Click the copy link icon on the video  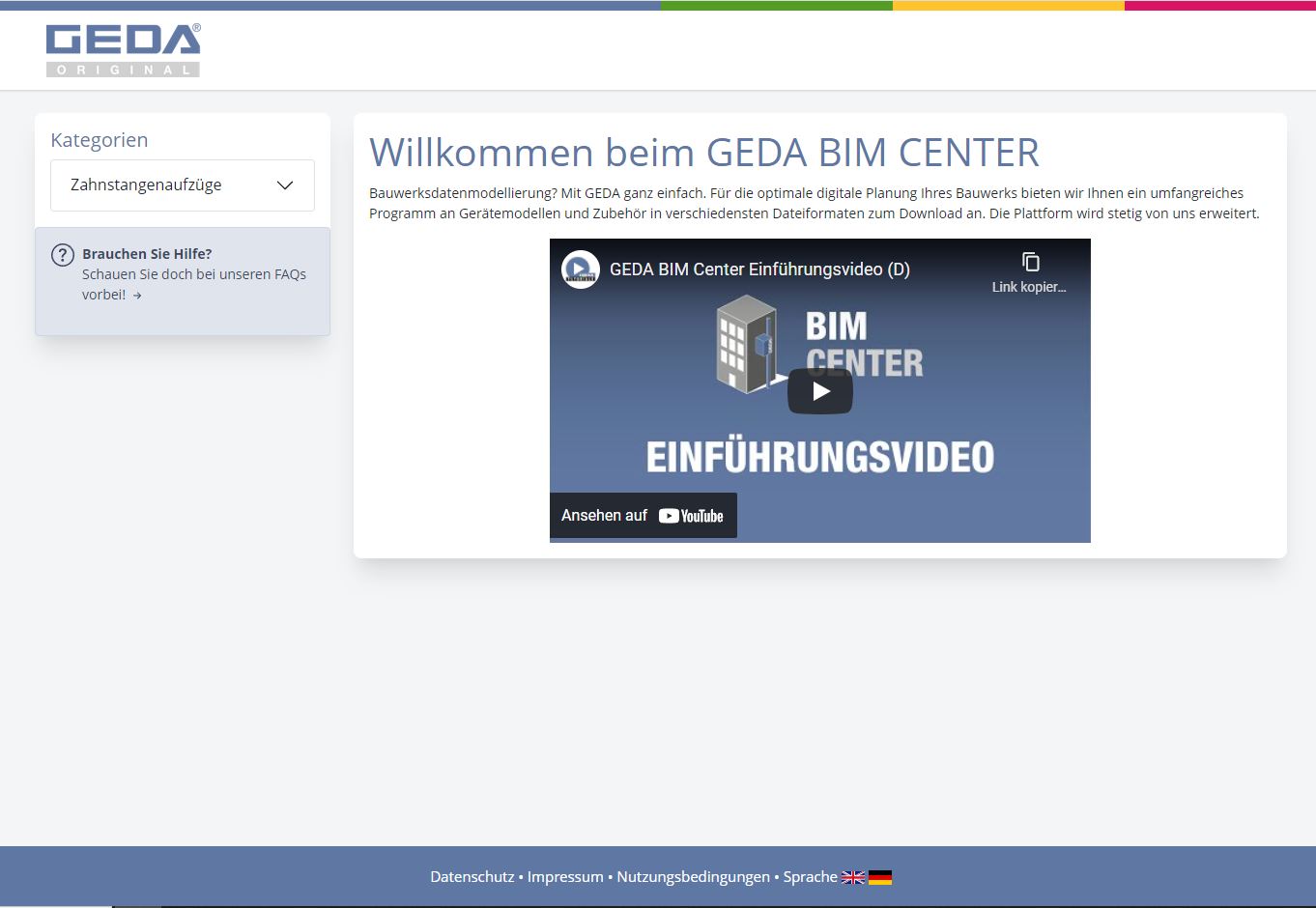[x=1029, y=262]
